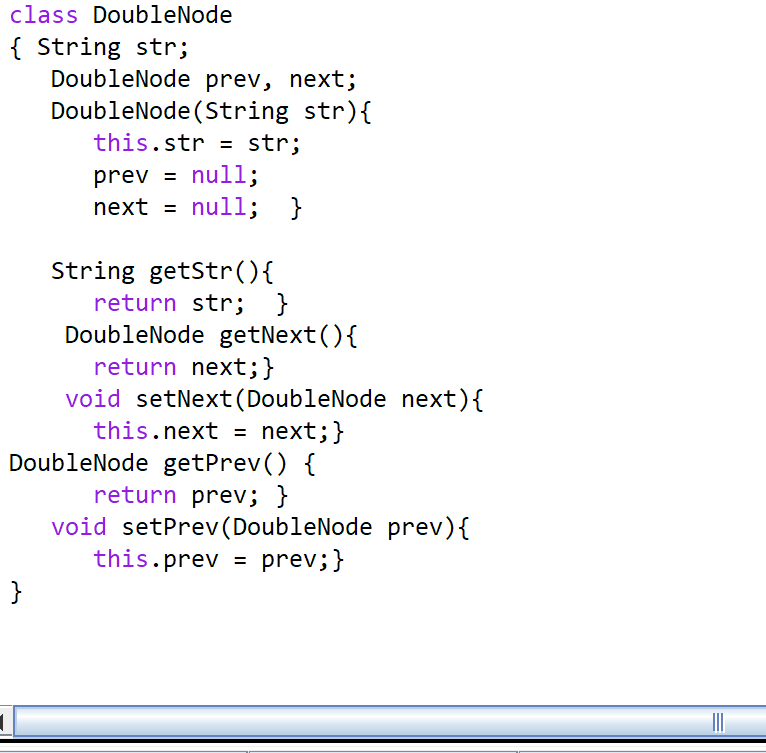The image size is (766, 753).
Task: Click the constructor 'DoubleNode(String str){' line
Action: tap(211, 112)
